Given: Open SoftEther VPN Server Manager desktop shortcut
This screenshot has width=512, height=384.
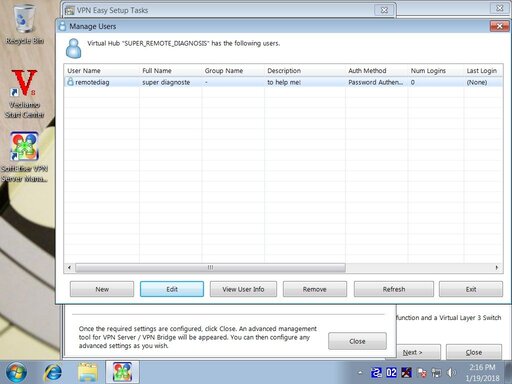Looking at the screenshot, I should point(24,157).
